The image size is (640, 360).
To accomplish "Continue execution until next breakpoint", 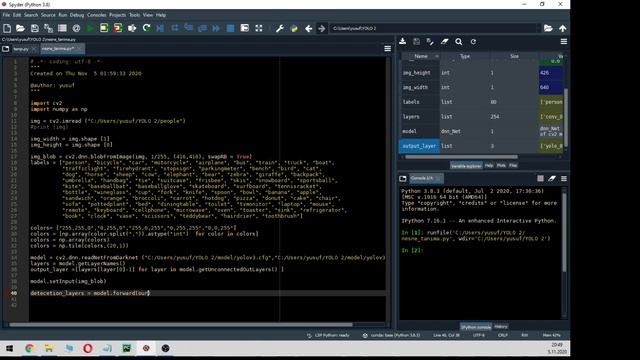I will click(x=216, y=28).
